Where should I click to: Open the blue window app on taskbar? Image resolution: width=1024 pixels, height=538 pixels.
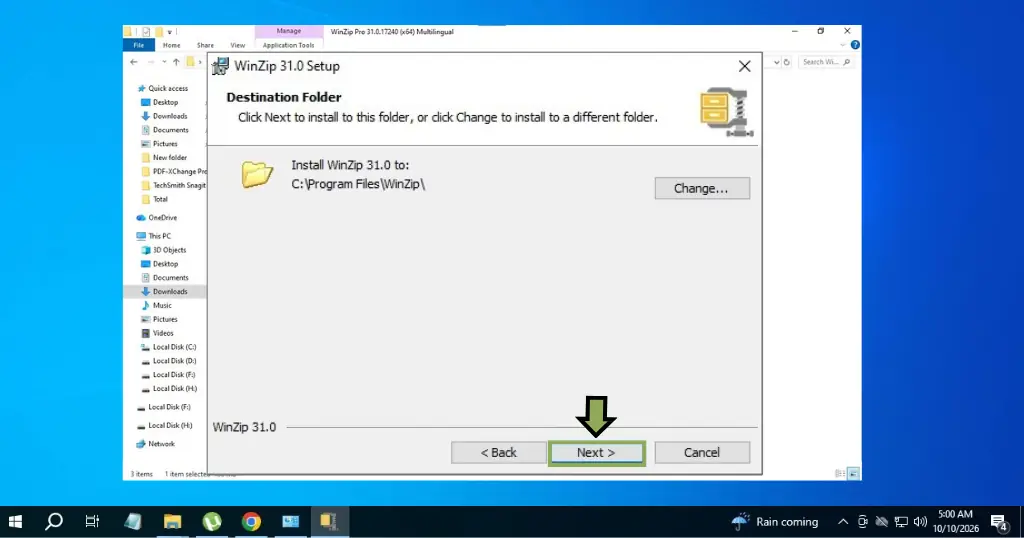tap(291, 521)
